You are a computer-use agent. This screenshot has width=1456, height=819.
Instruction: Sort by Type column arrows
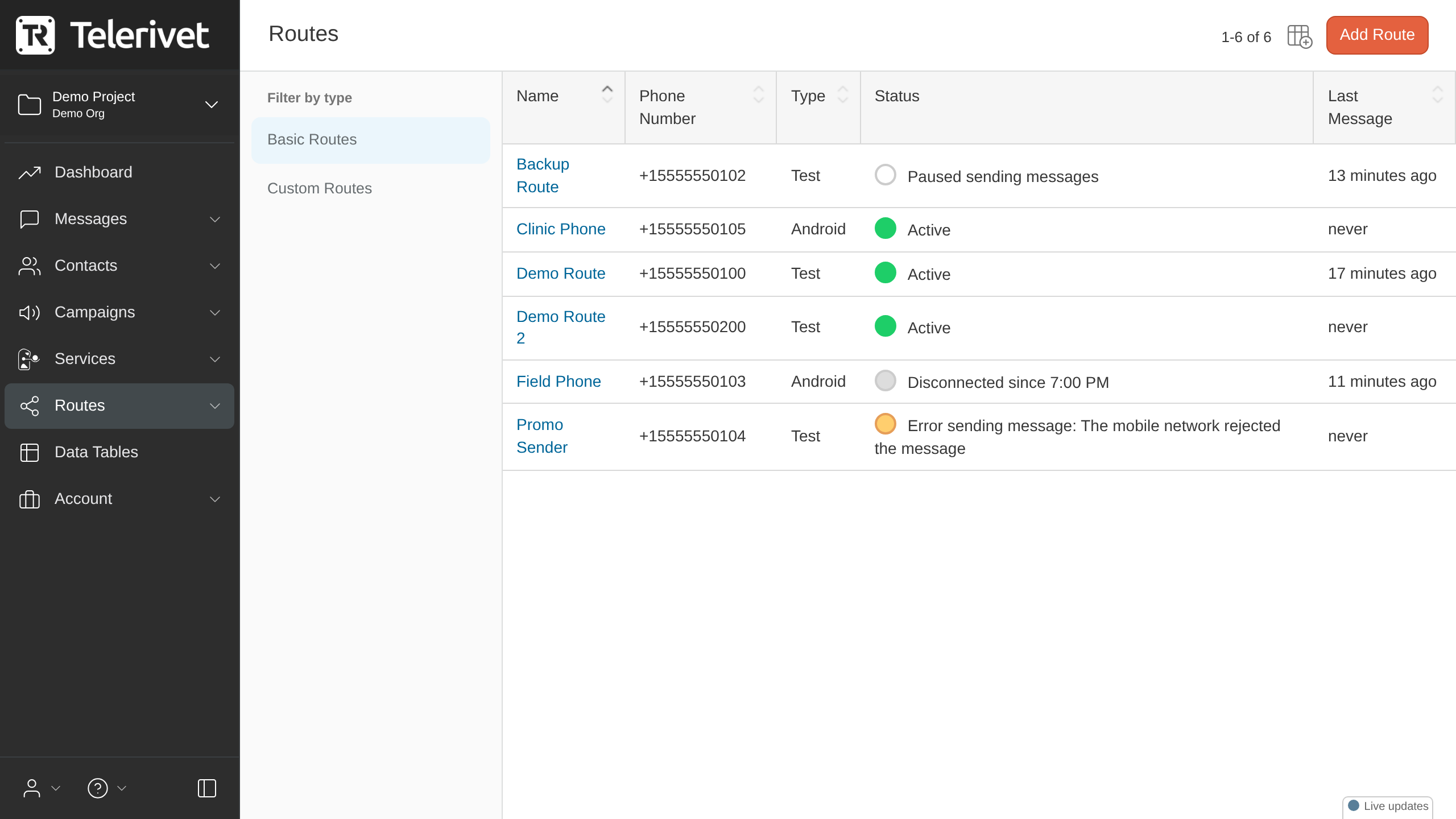tap(843, 94)
